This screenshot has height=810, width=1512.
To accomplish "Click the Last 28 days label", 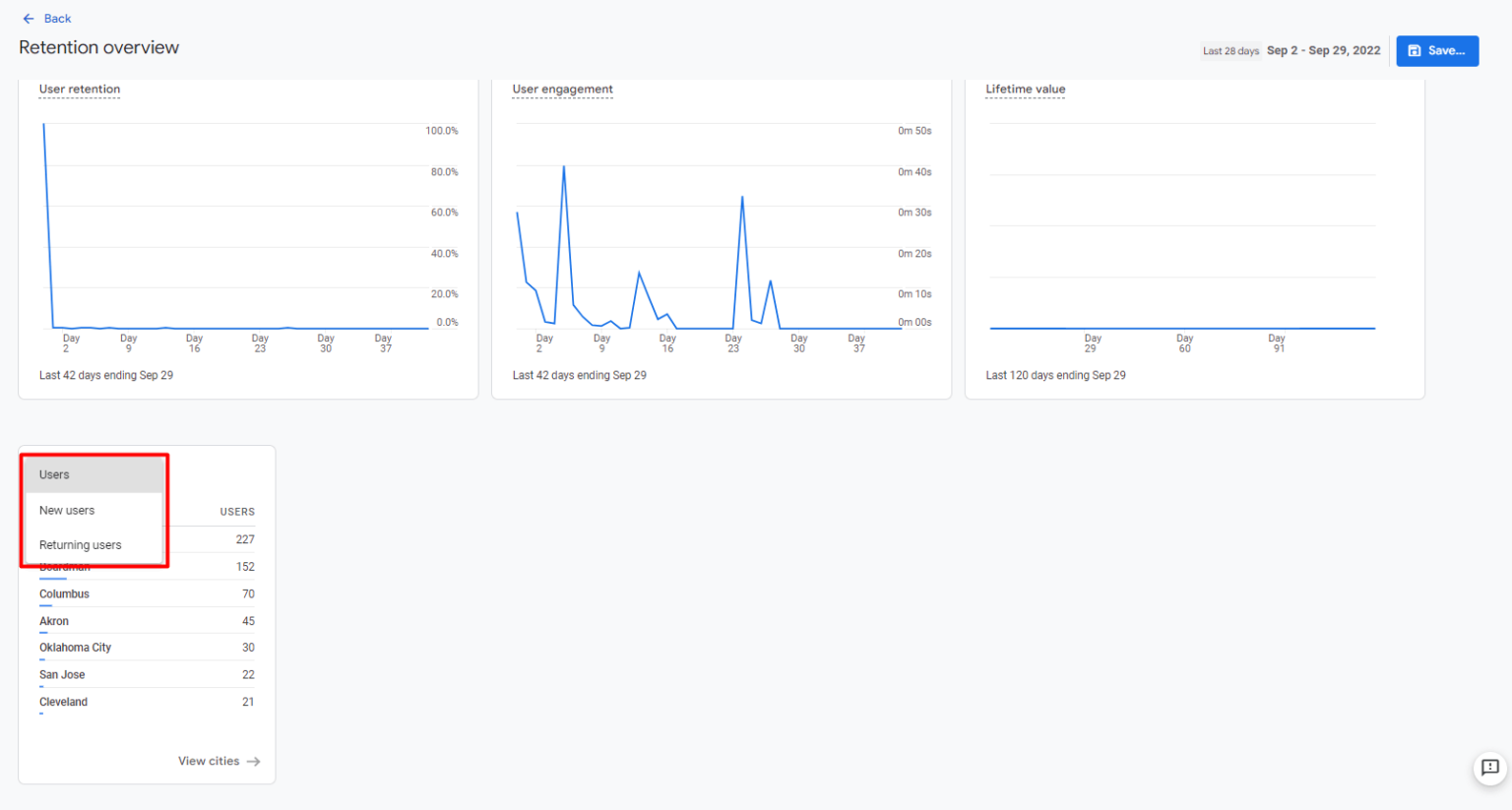I will point(1230,51).
